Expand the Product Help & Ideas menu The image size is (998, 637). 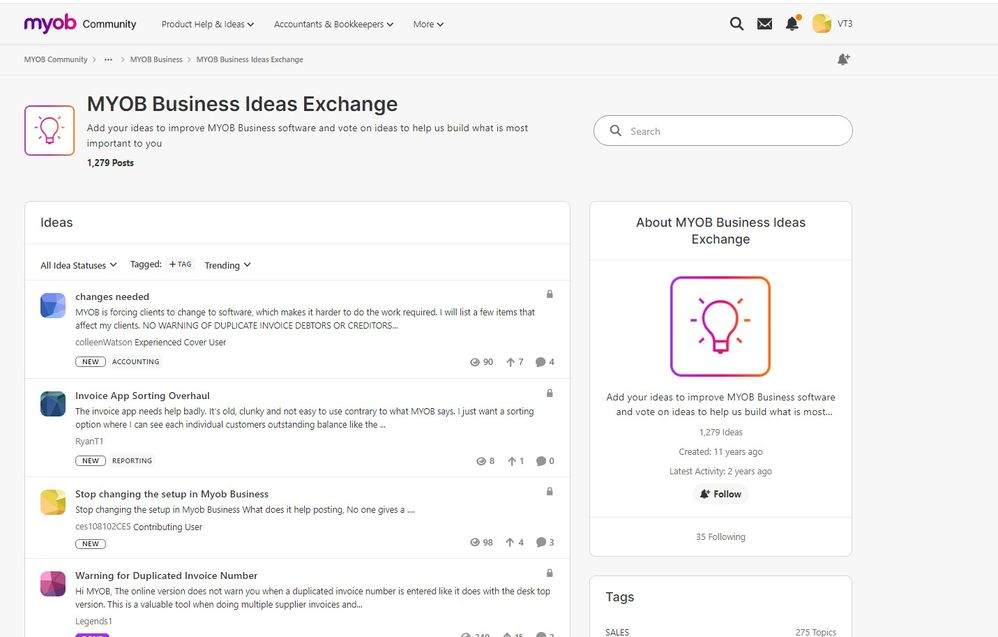point(208,24)
